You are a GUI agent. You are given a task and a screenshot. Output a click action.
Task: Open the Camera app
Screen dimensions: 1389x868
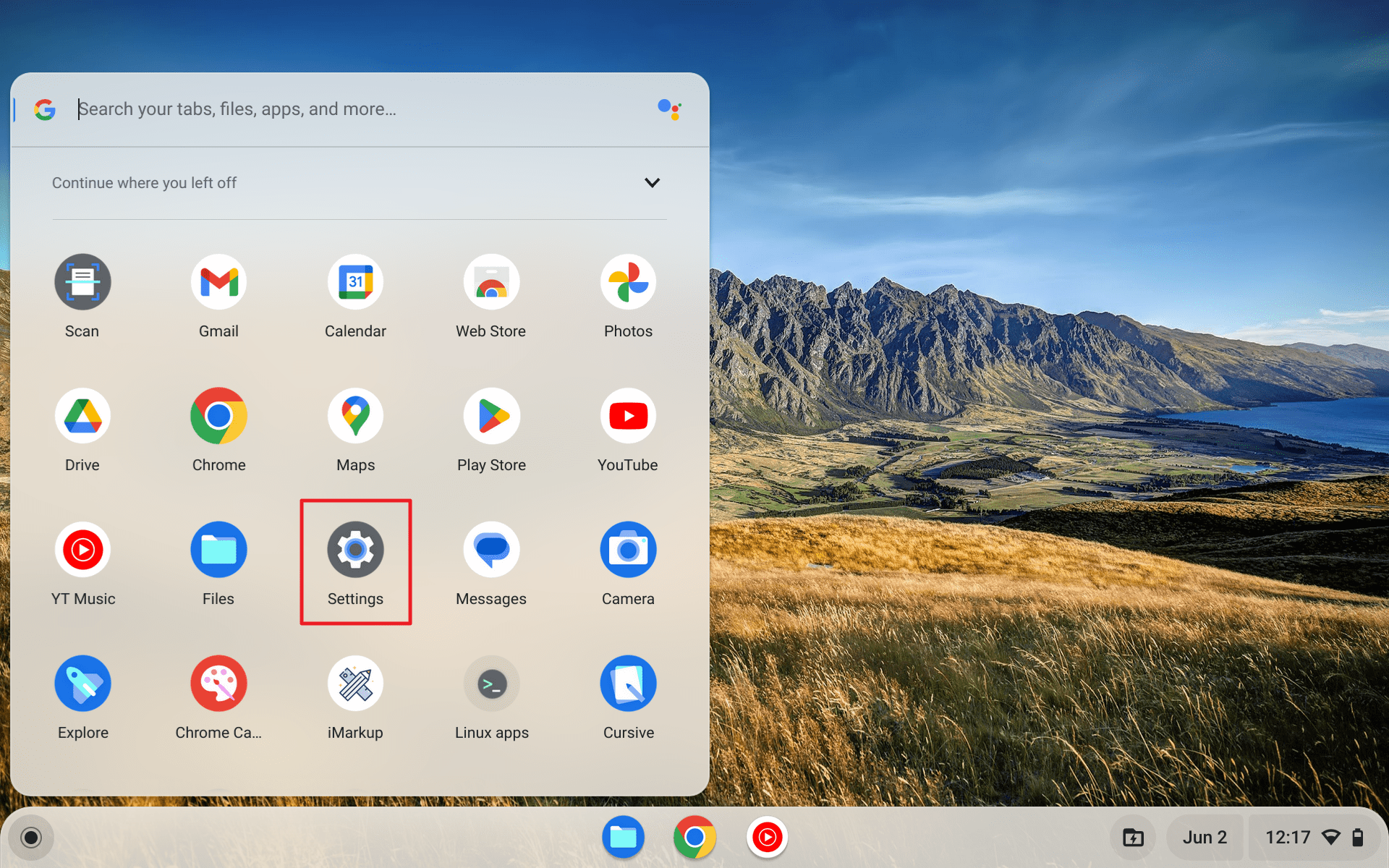pyautogui.click(x=628, y=550)
